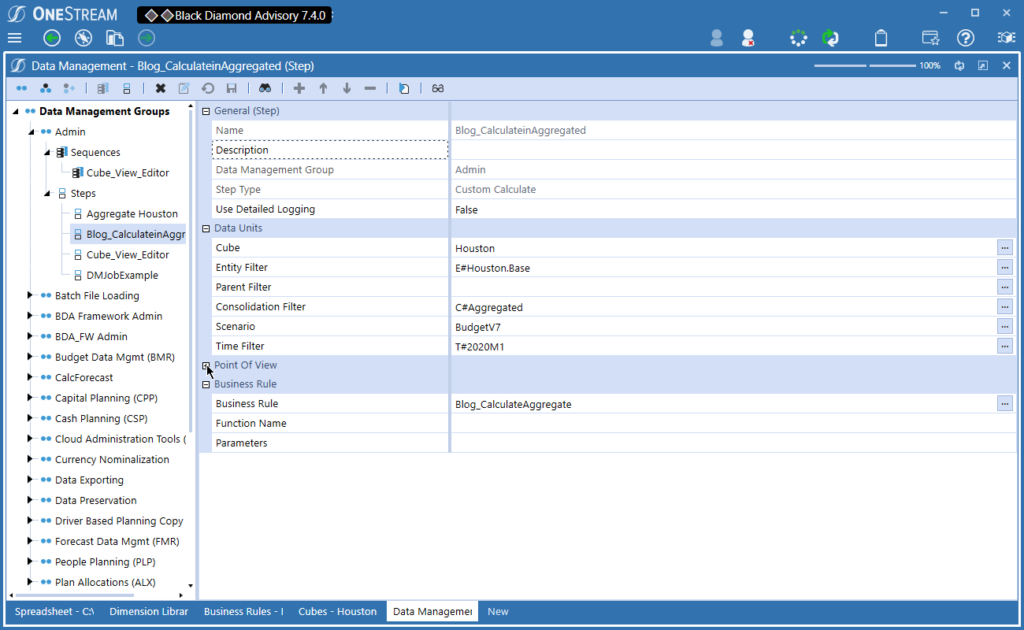Viewport: 1024px width, 630px height.
Task: Adjust the page zoom slider
Action: pos(865,66)
